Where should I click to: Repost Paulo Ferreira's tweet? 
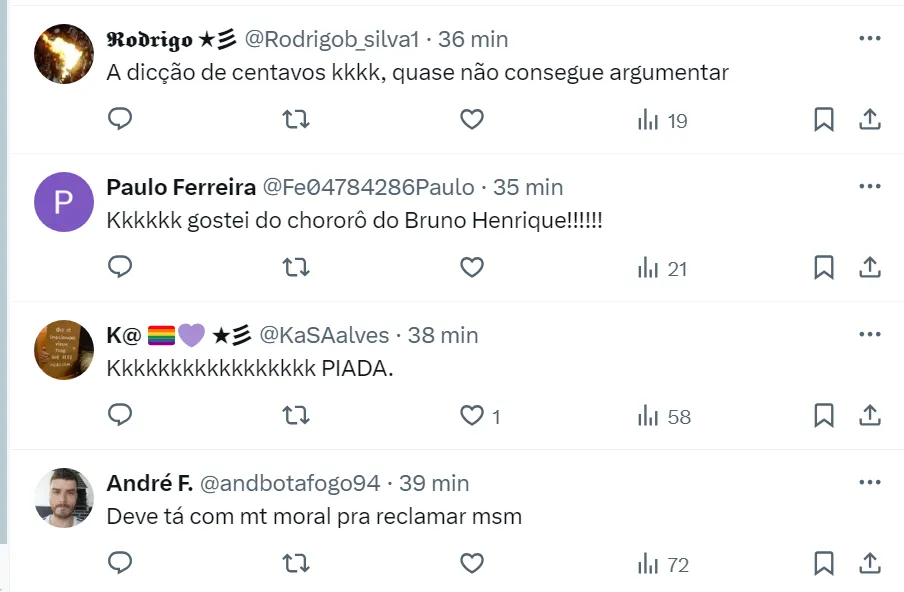(296, 268)
